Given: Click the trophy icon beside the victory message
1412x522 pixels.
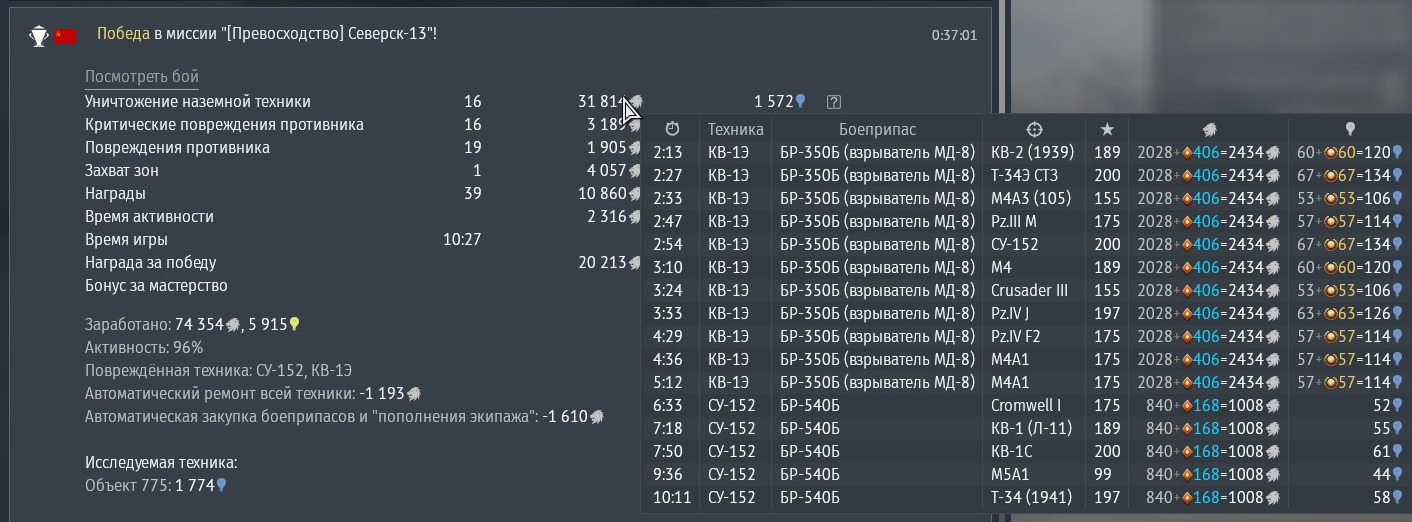Looking at the screenshot, I should pyautogui.click(x=39, y=36).
